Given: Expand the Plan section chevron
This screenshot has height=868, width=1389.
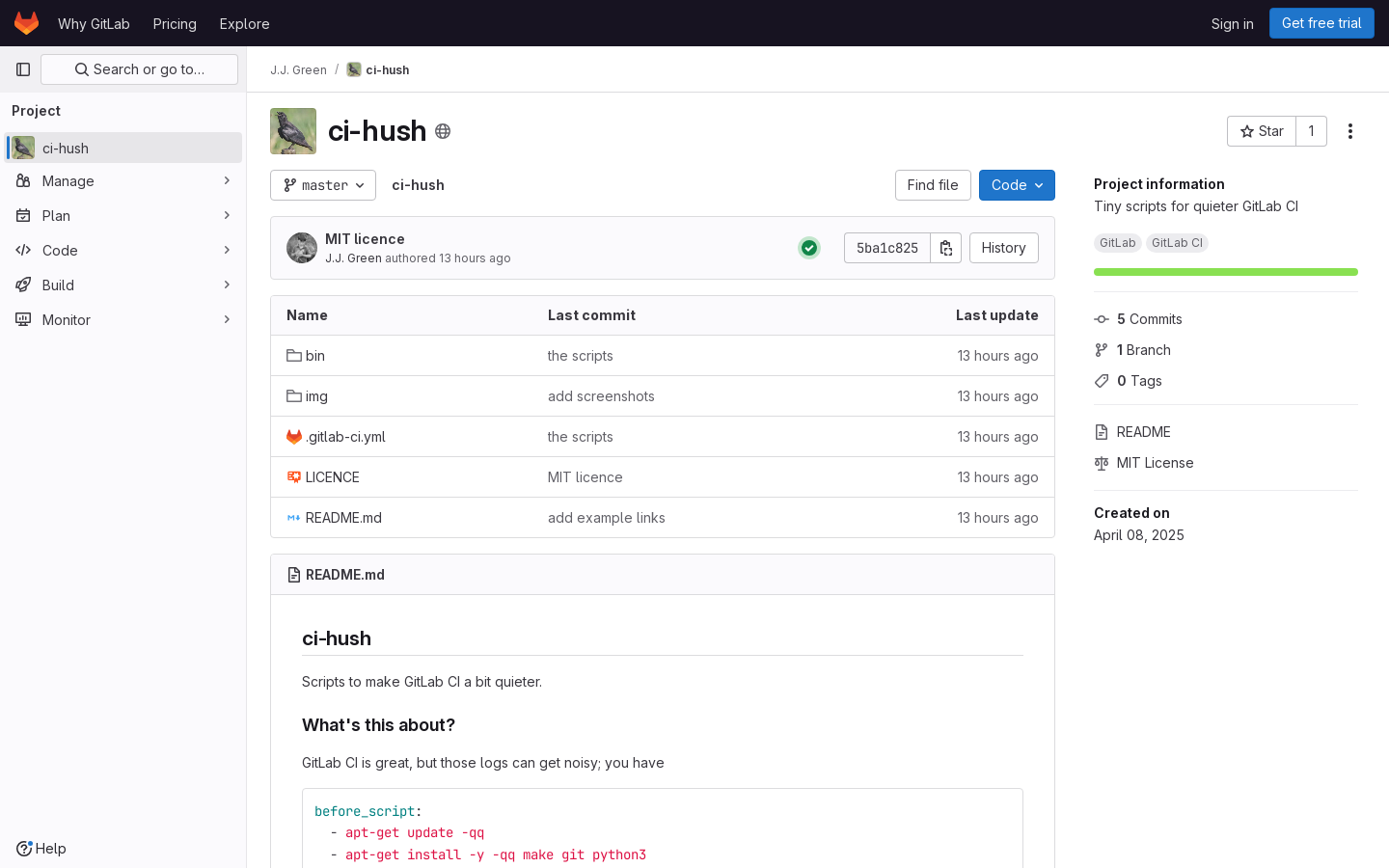Looking at the screenshot, I should tap(227, 216).
